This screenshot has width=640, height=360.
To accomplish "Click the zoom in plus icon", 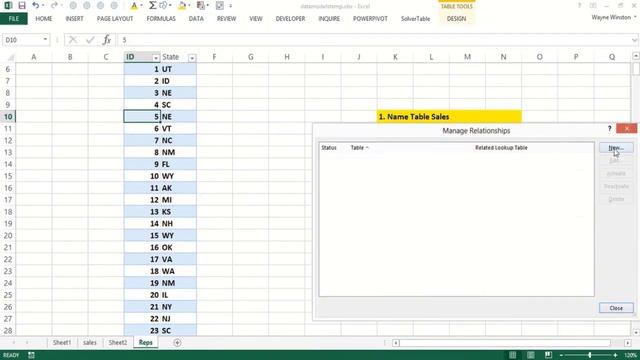I will [x=616, y=355].
